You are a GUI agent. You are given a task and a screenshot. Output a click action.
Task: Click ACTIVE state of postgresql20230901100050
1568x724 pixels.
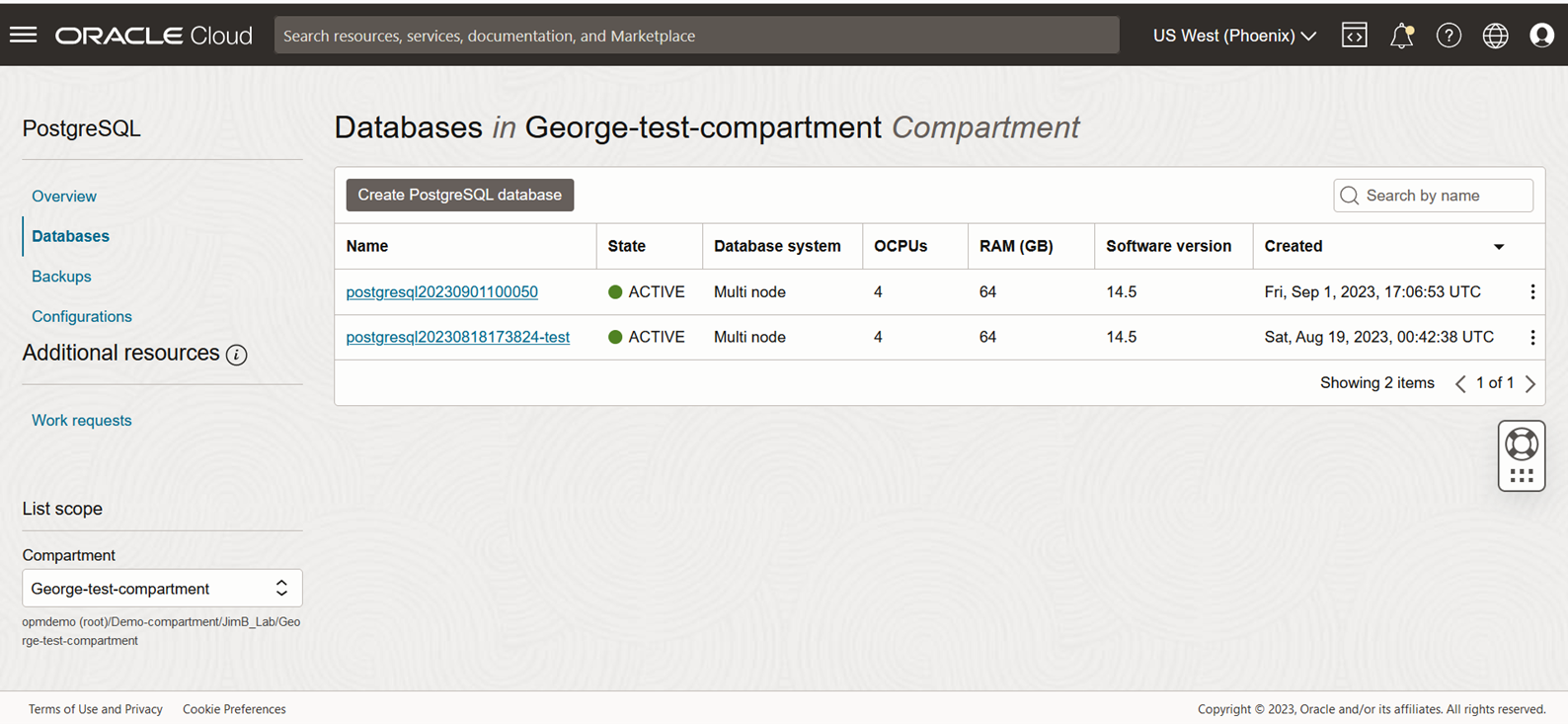coord(646,291)
